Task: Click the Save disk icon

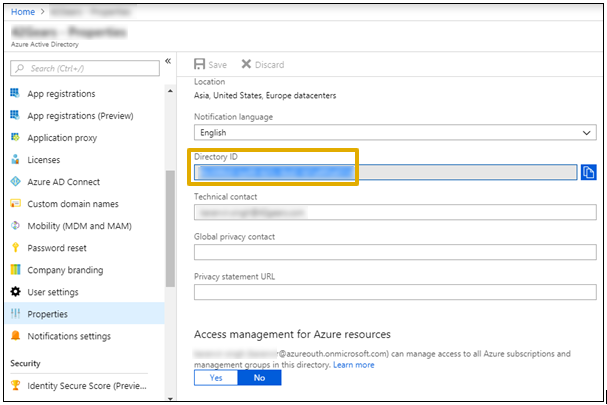Action: coord(200,65)
